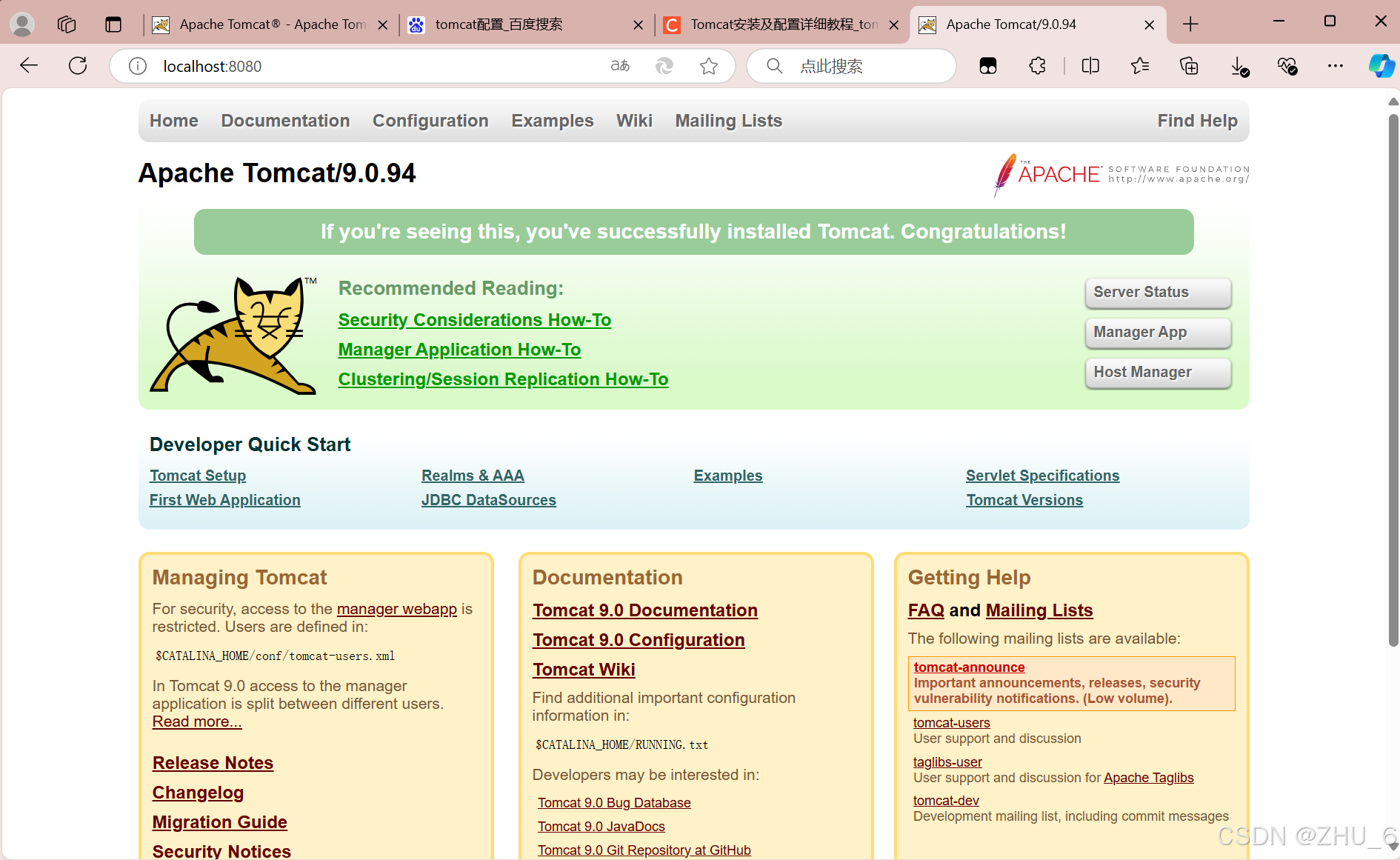Viewport: 1400px width, 860px height.
Task: Add this page to favorites star
Action: (709, 66)
